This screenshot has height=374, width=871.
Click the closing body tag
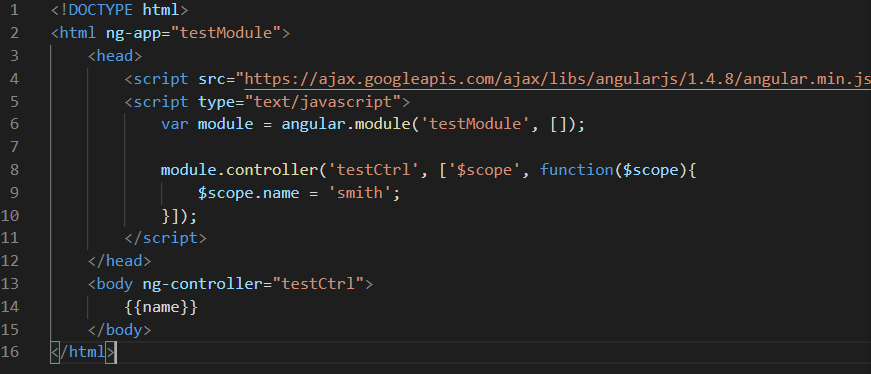(x=119, y=330)
